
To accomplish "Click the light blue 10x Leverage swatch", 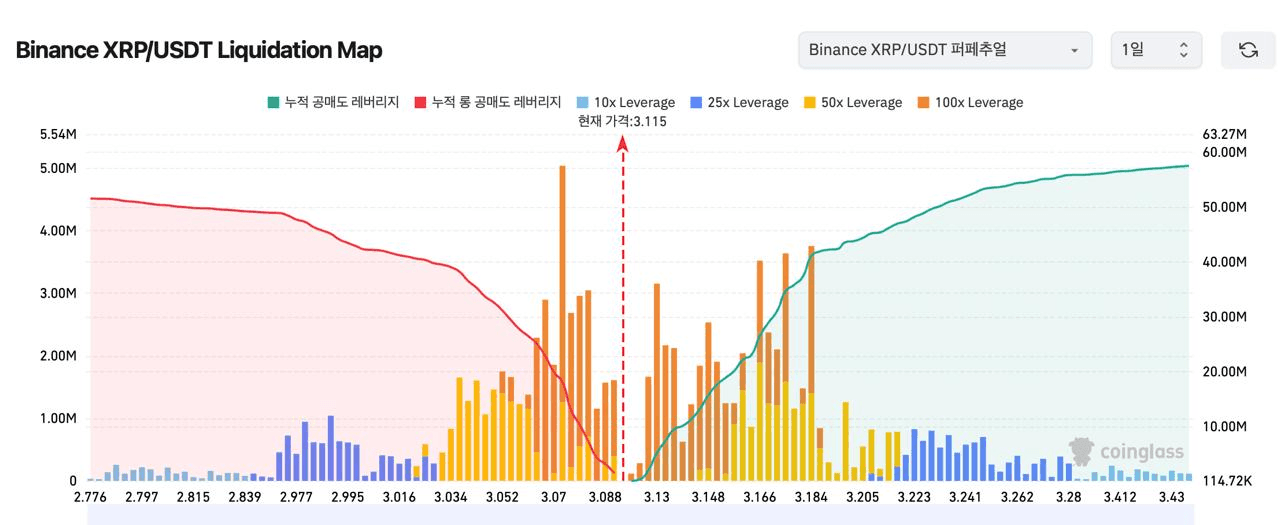I will coord(583,102).
